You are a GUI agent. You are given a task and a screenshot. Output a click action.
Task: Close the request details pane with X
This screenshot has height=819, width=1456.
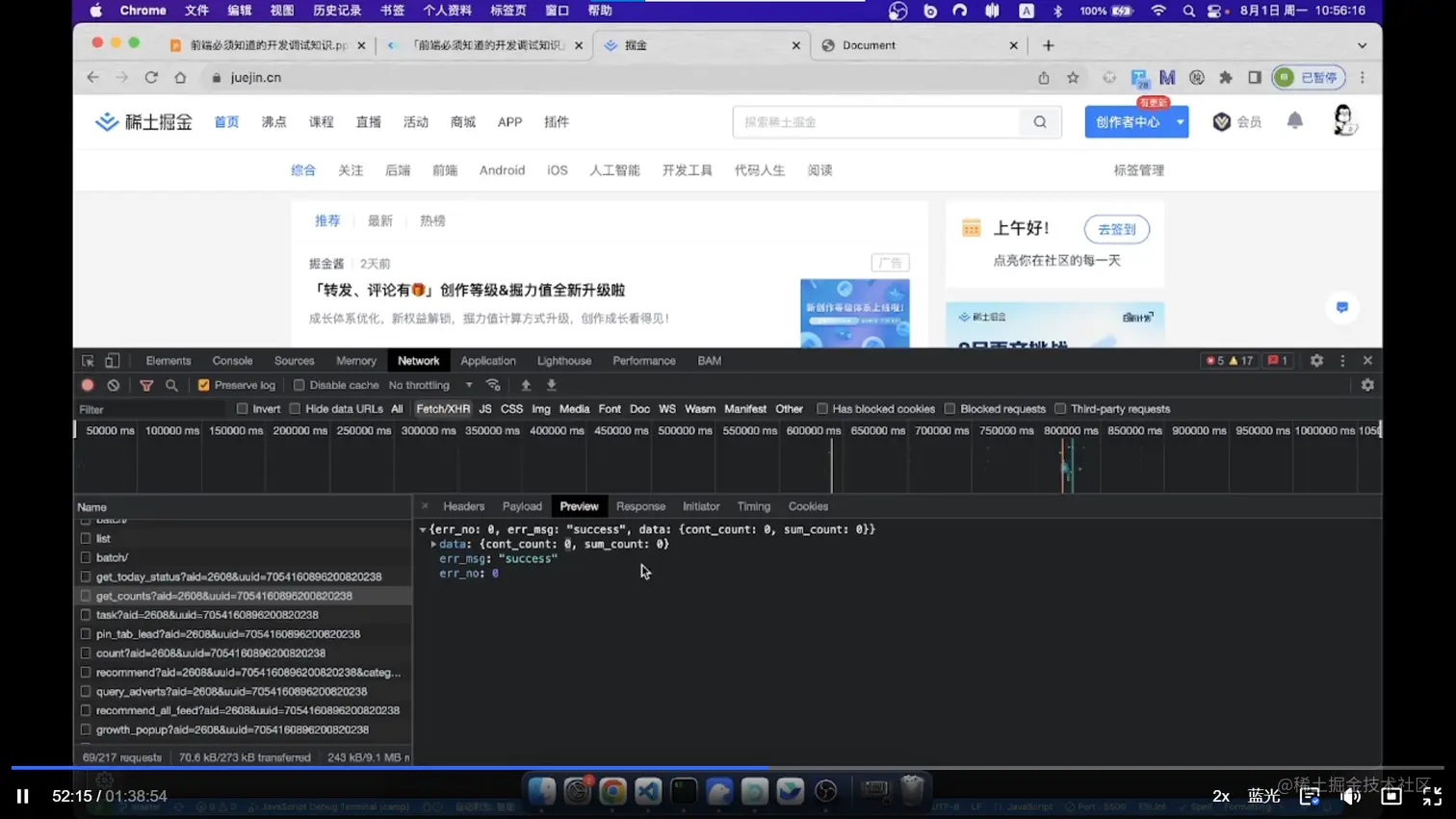pos(425,506)
